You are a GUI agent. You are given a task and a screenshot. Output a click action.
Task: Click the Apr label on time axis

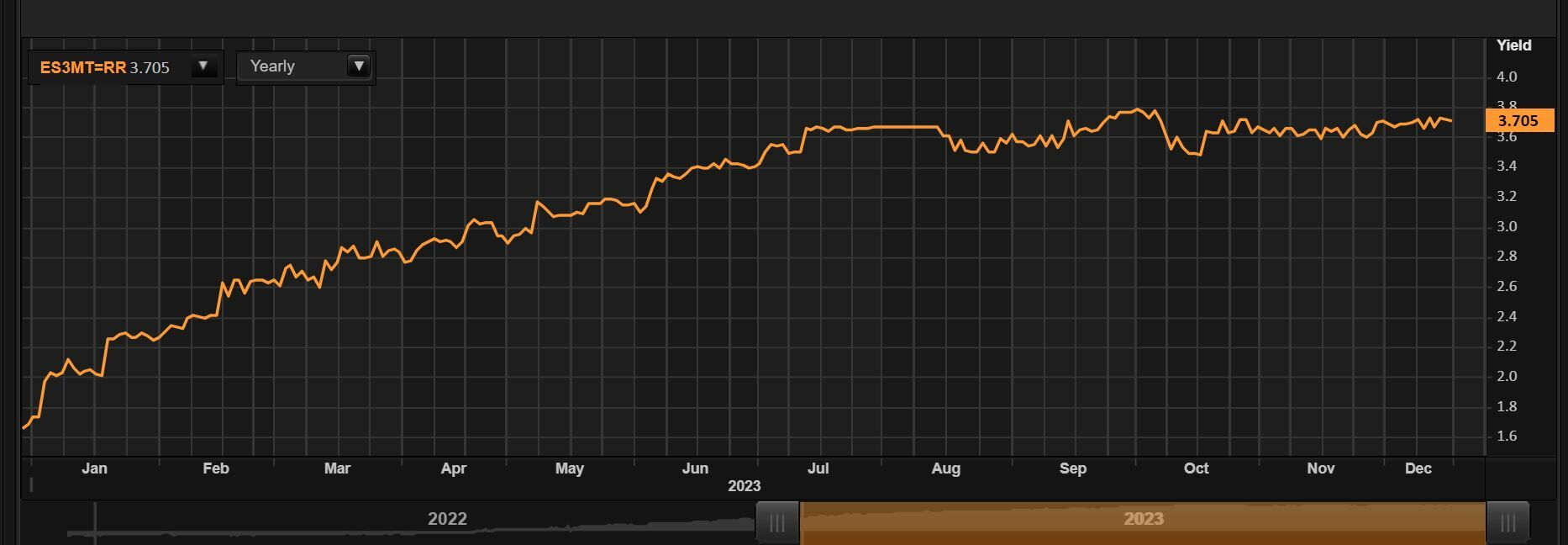pos(454,468)
